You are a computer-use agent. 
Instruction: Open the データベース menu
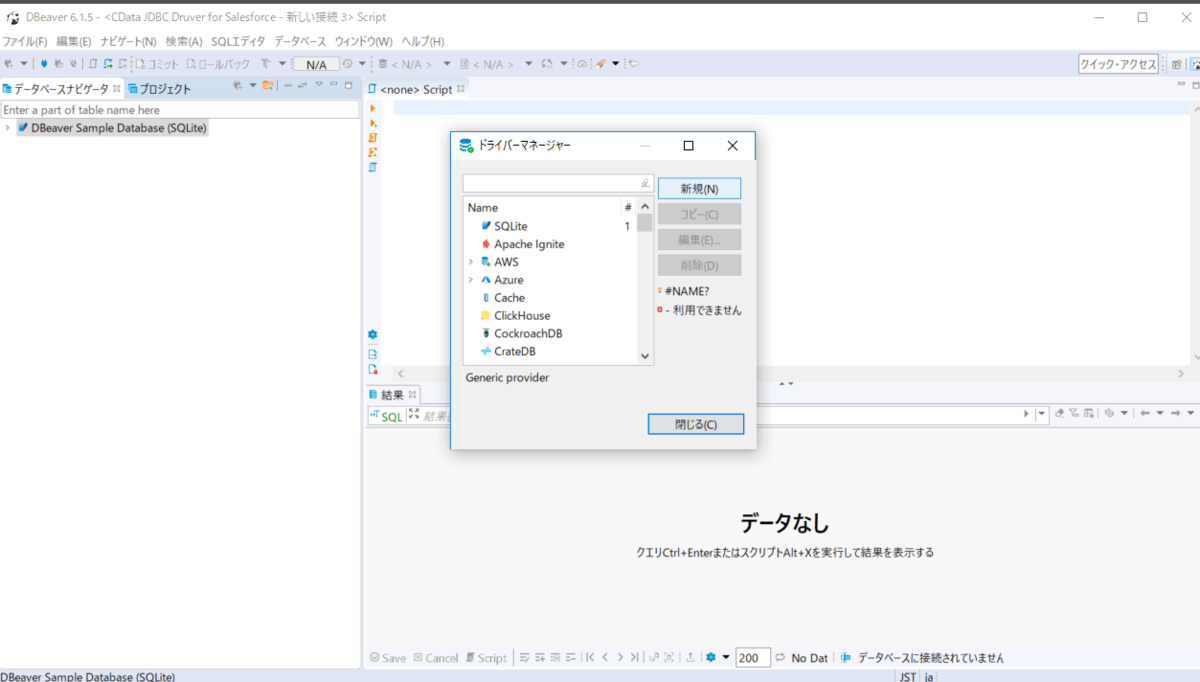(x=300, y=41)
